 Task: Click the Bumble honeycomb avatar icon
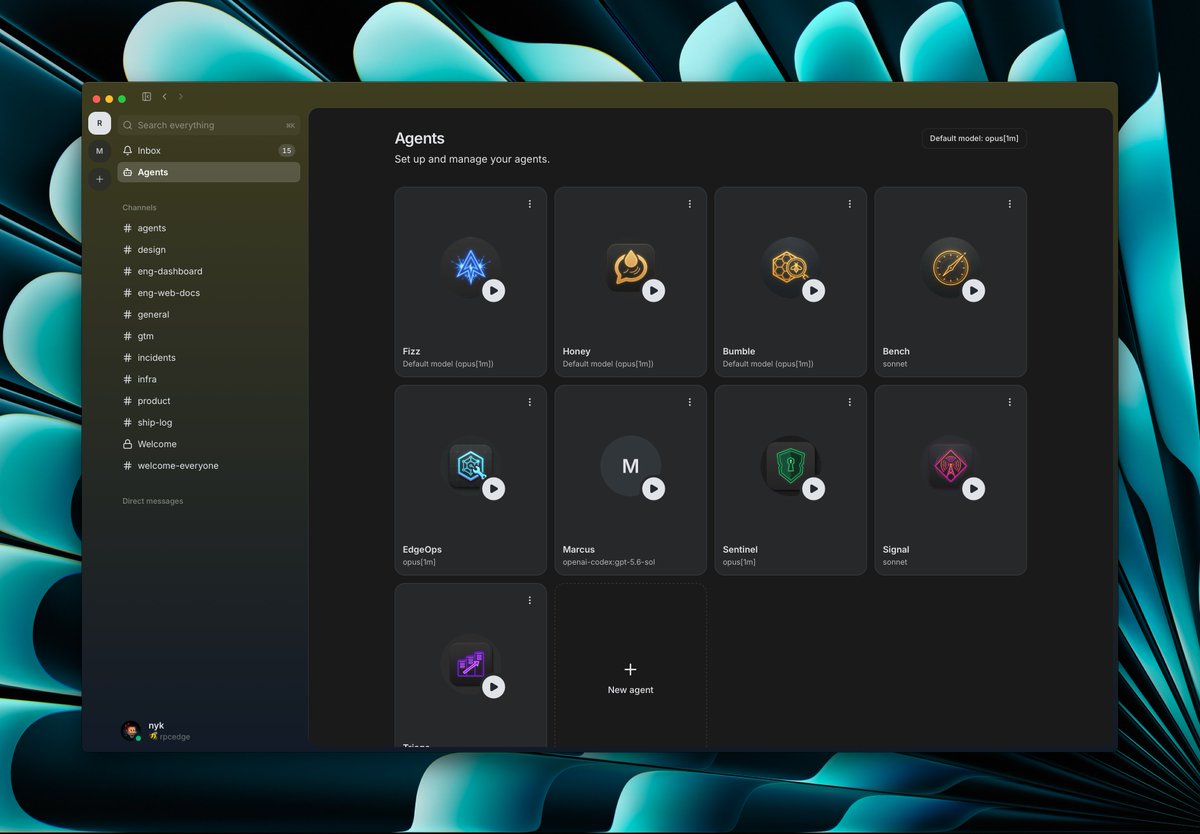[790, 267]
